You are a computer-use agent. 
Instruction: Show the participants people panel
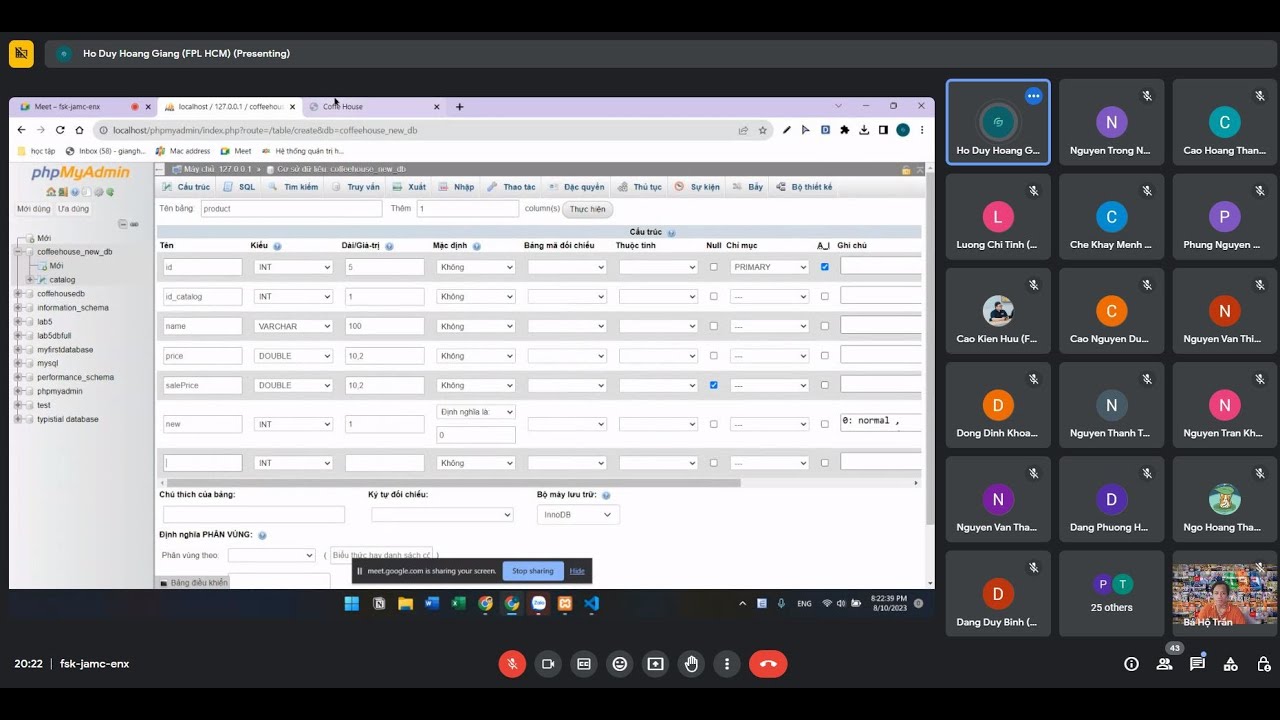tap(1164, 664)
